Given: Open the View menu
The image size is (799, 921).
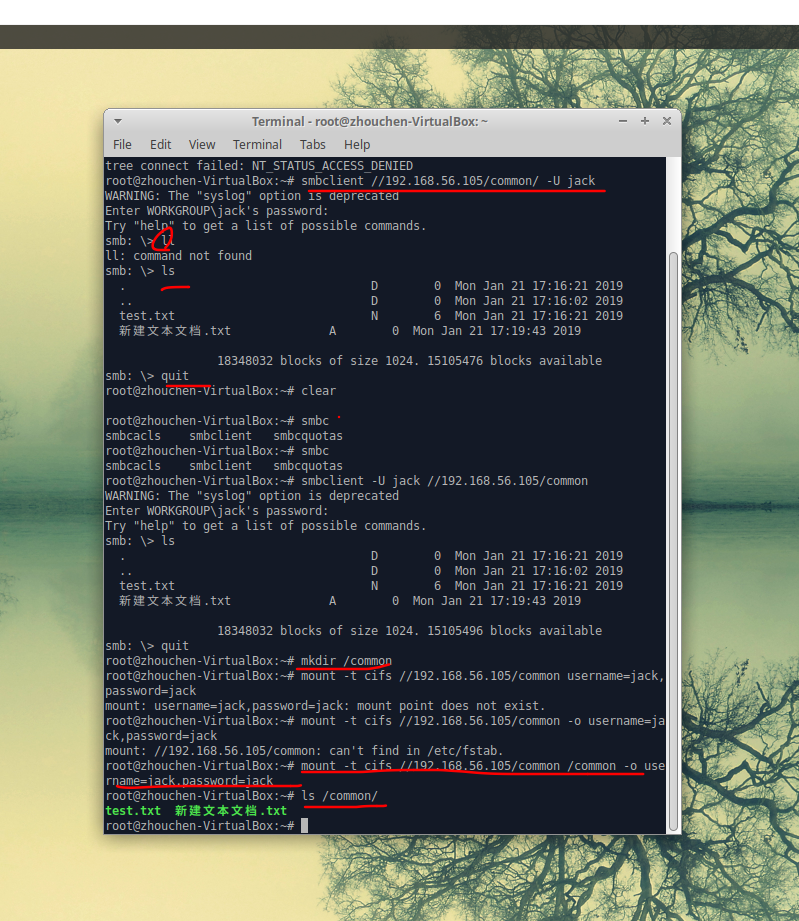Looking at the screenshot, I should (202, 144).
